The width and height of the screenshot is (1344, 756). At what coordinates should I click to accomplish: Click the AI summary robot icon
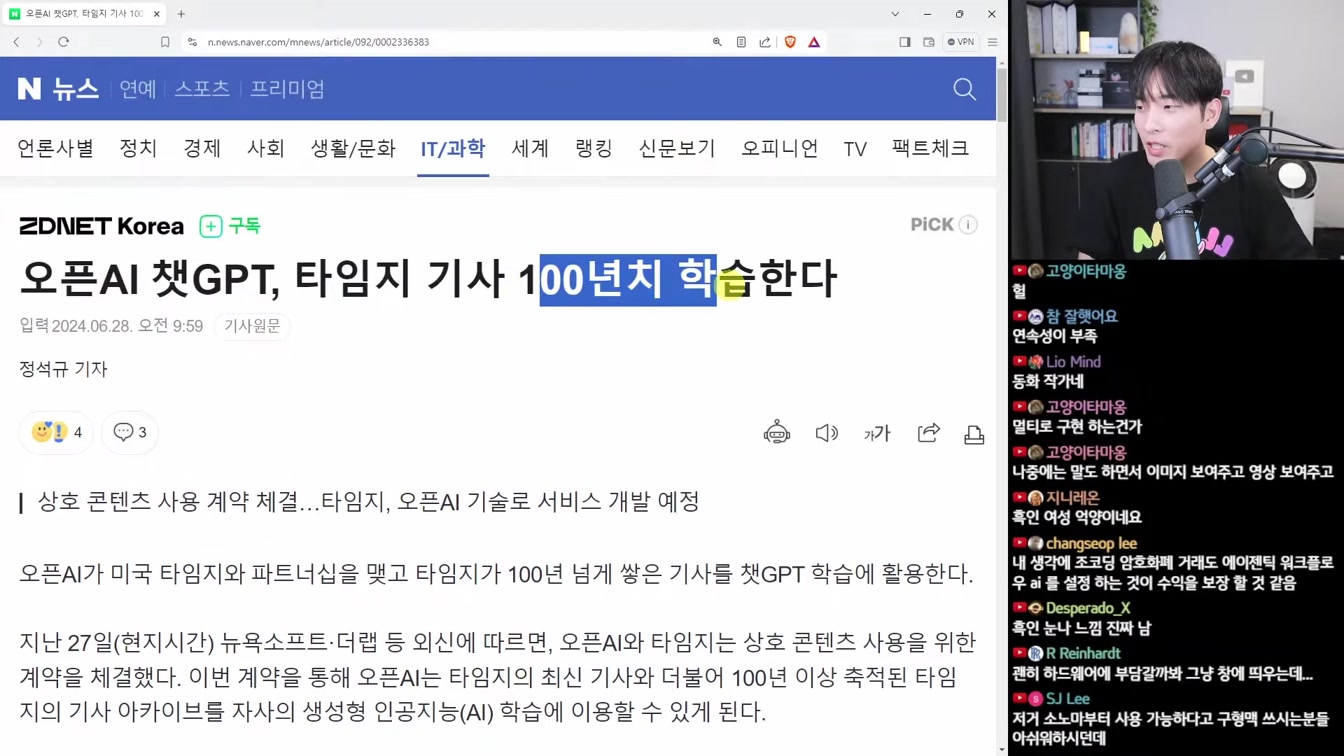[x=777, y=433]
